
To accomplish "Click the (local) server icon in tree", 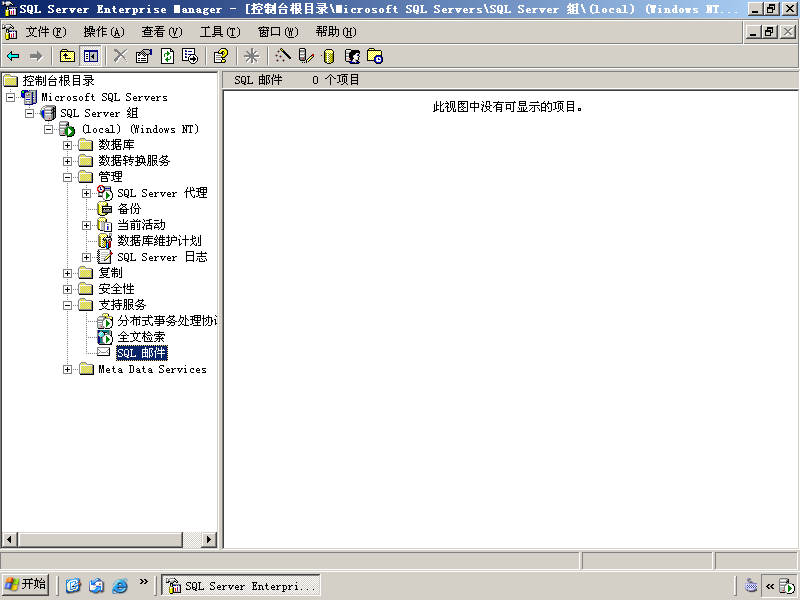I will coord(67,129).
